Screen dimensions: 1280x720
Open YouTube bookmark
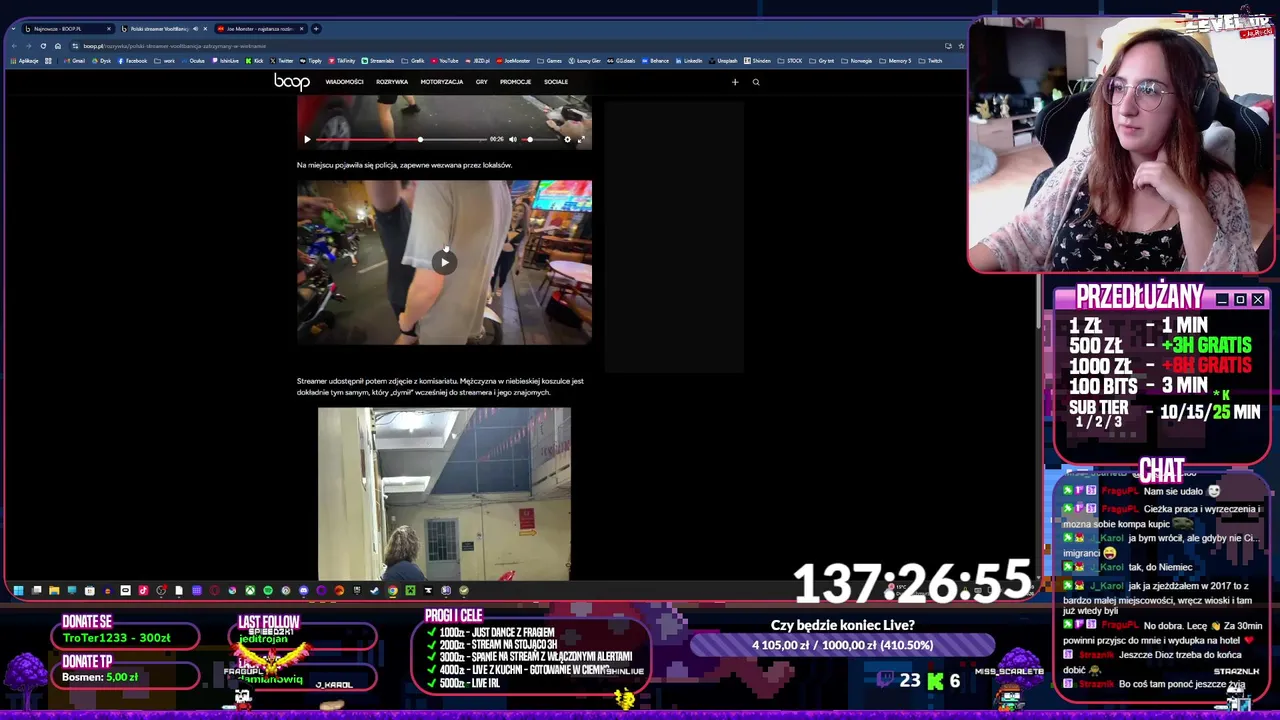(x=445, y=61)
